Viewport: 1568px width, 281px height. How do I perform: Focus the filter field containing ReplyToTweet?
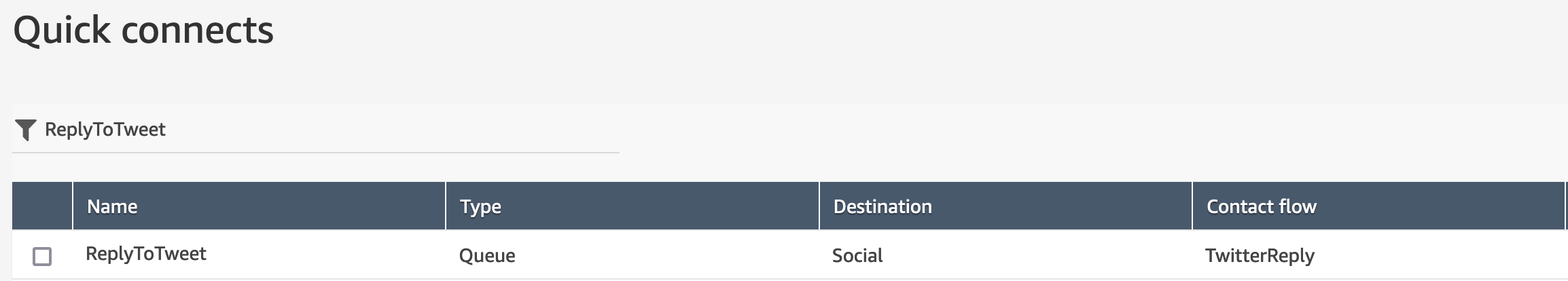(x=316, y=130)
